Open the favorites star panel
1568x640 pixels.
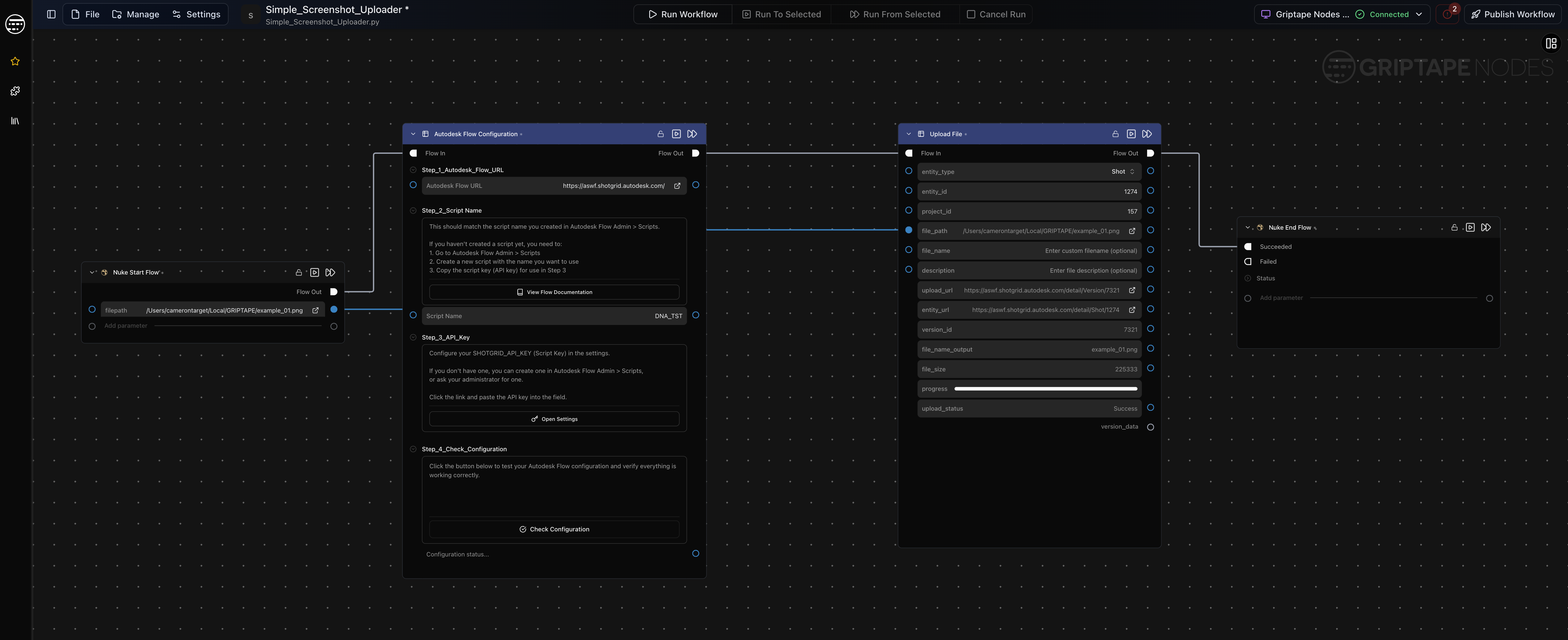pos(15,61)
